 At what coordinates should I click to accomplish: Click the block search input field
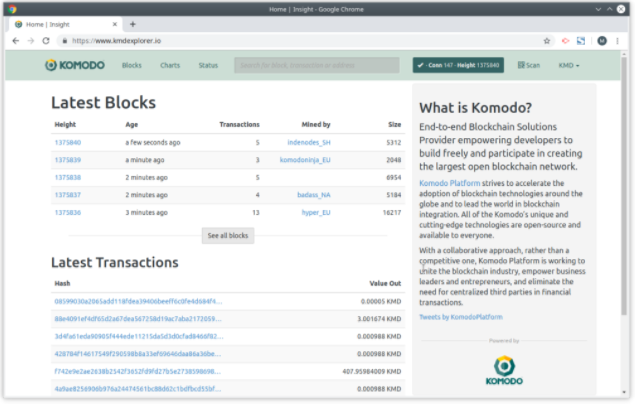(317, 65)
